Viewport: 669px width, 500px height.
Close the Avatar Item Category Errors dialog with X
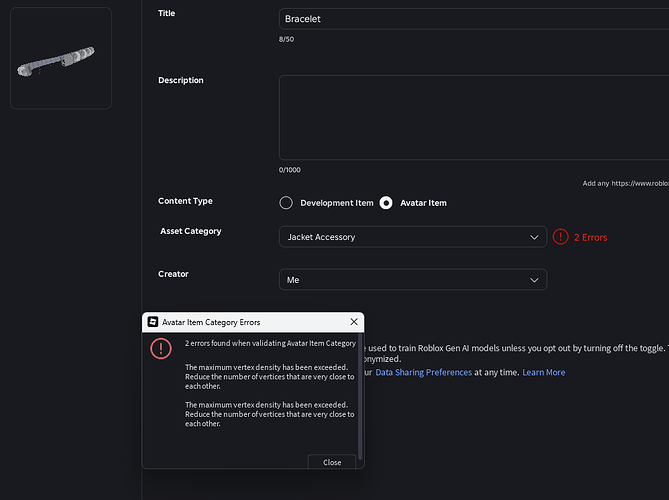tap(354, 322)
